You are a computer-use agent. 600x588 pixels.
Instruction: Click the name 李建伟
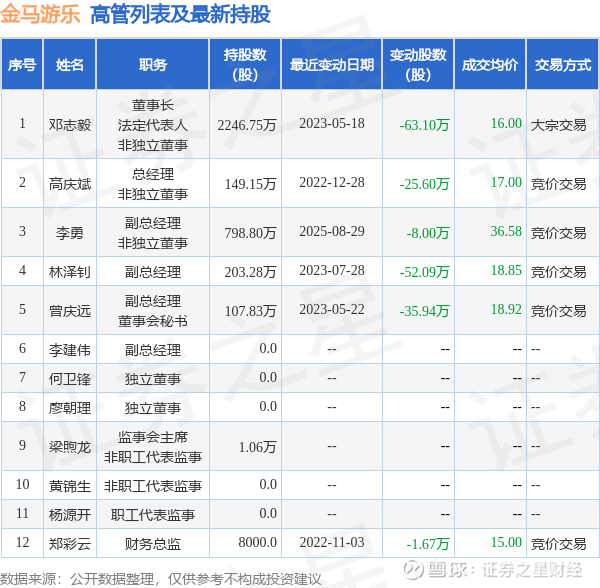[70, 350]
